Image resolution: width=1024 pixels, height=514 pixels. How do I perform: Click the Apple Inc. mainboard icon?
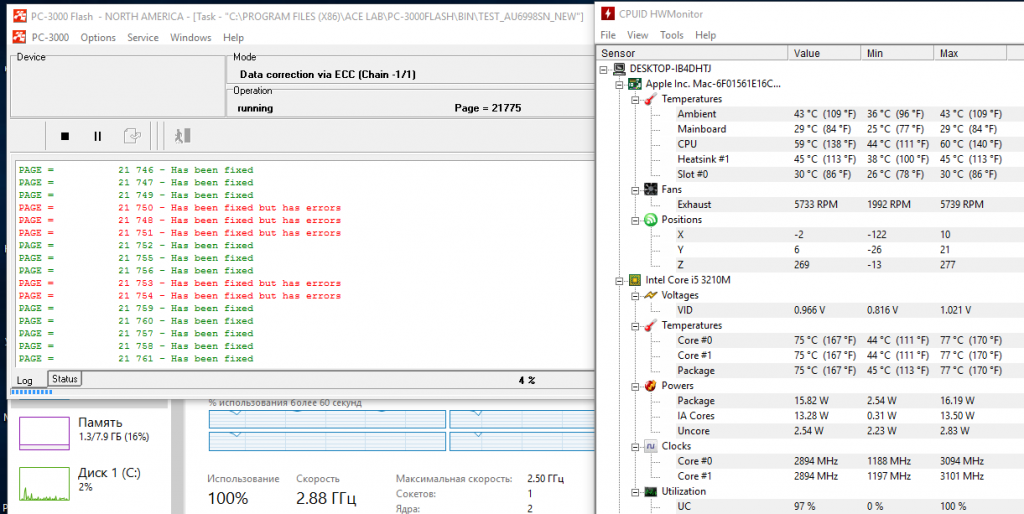634,84
